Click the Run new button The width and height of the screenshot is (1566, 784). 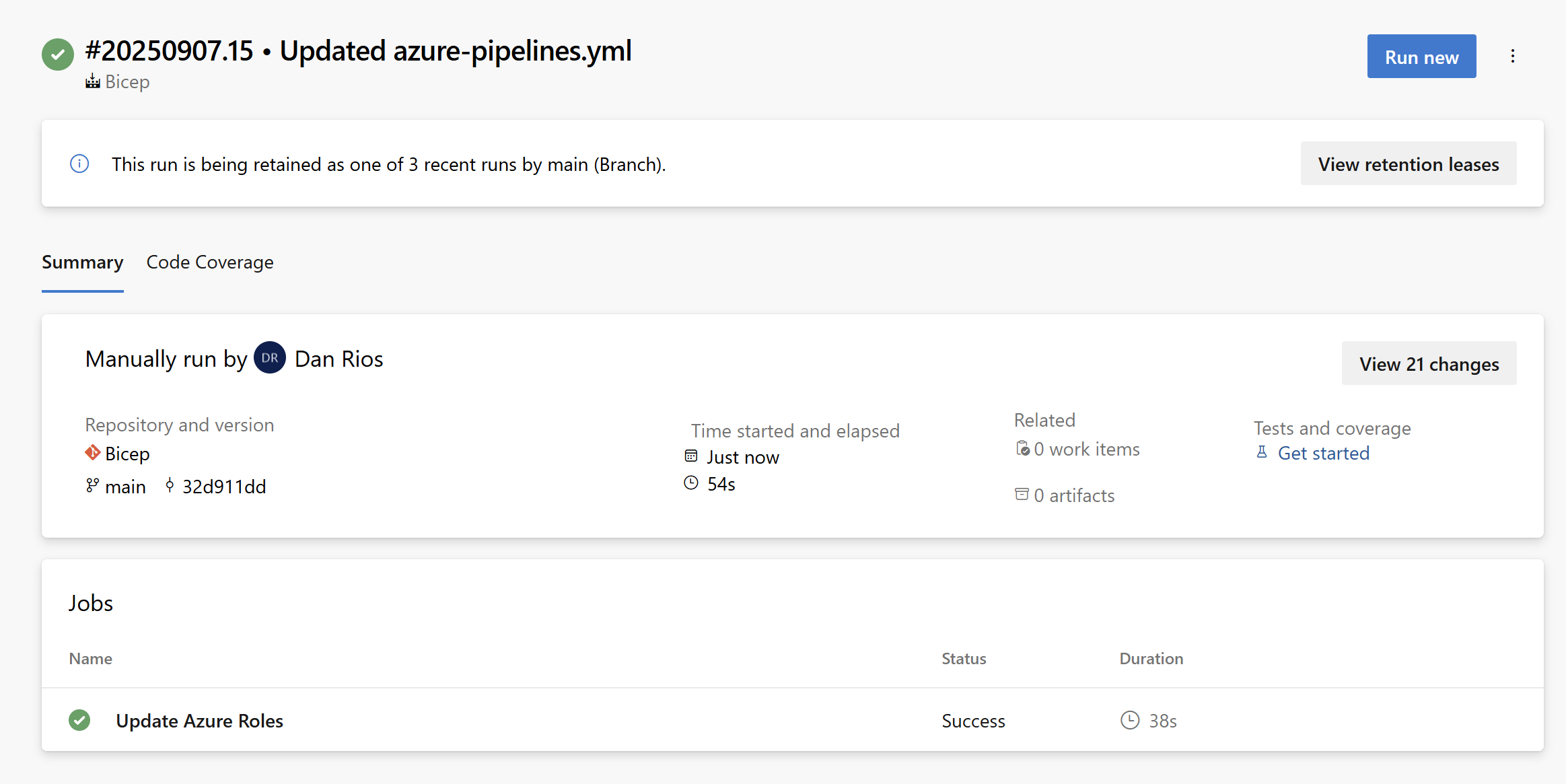click(x=1421, y=57)
